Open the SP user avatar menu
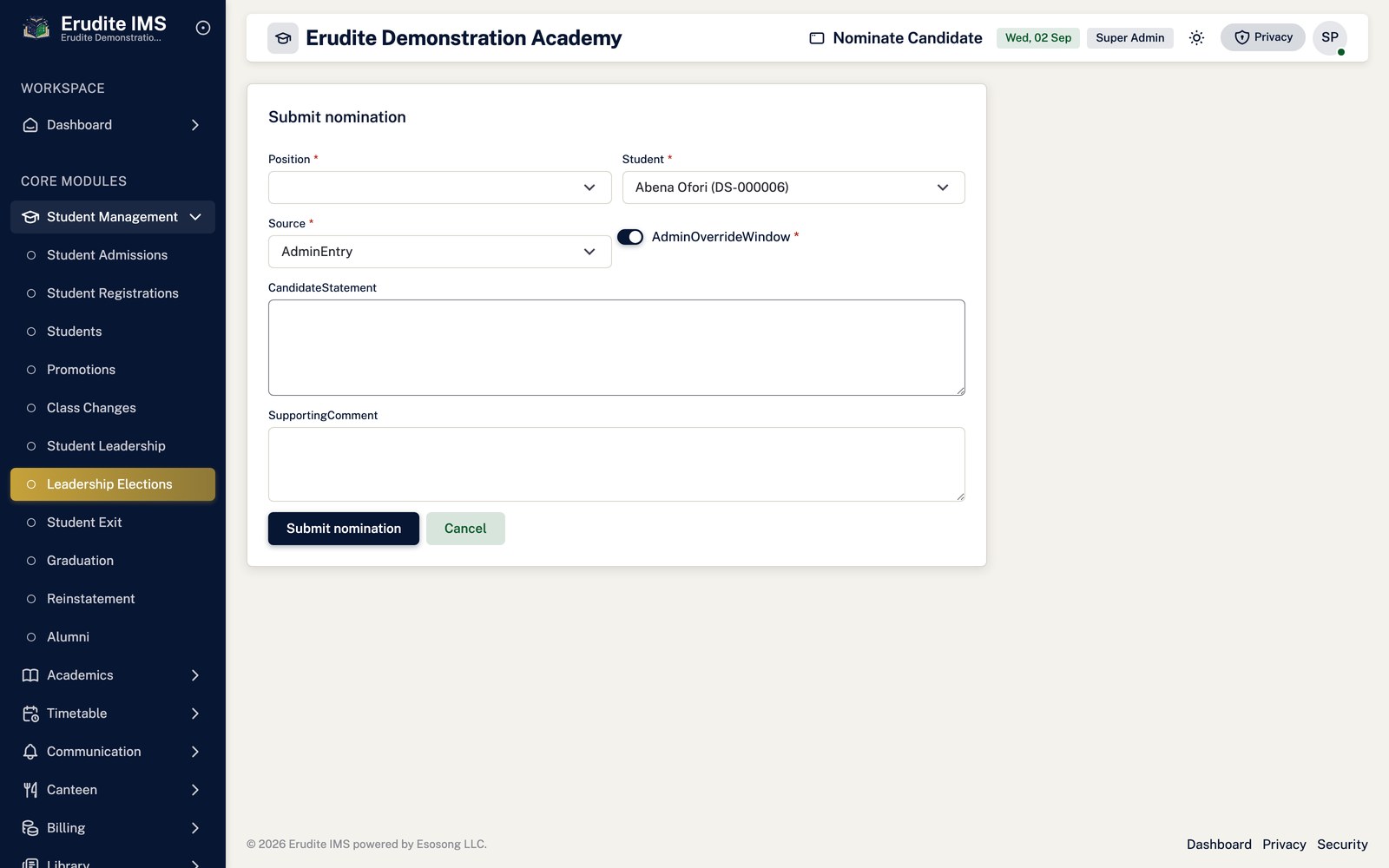 pos(1329,37)
